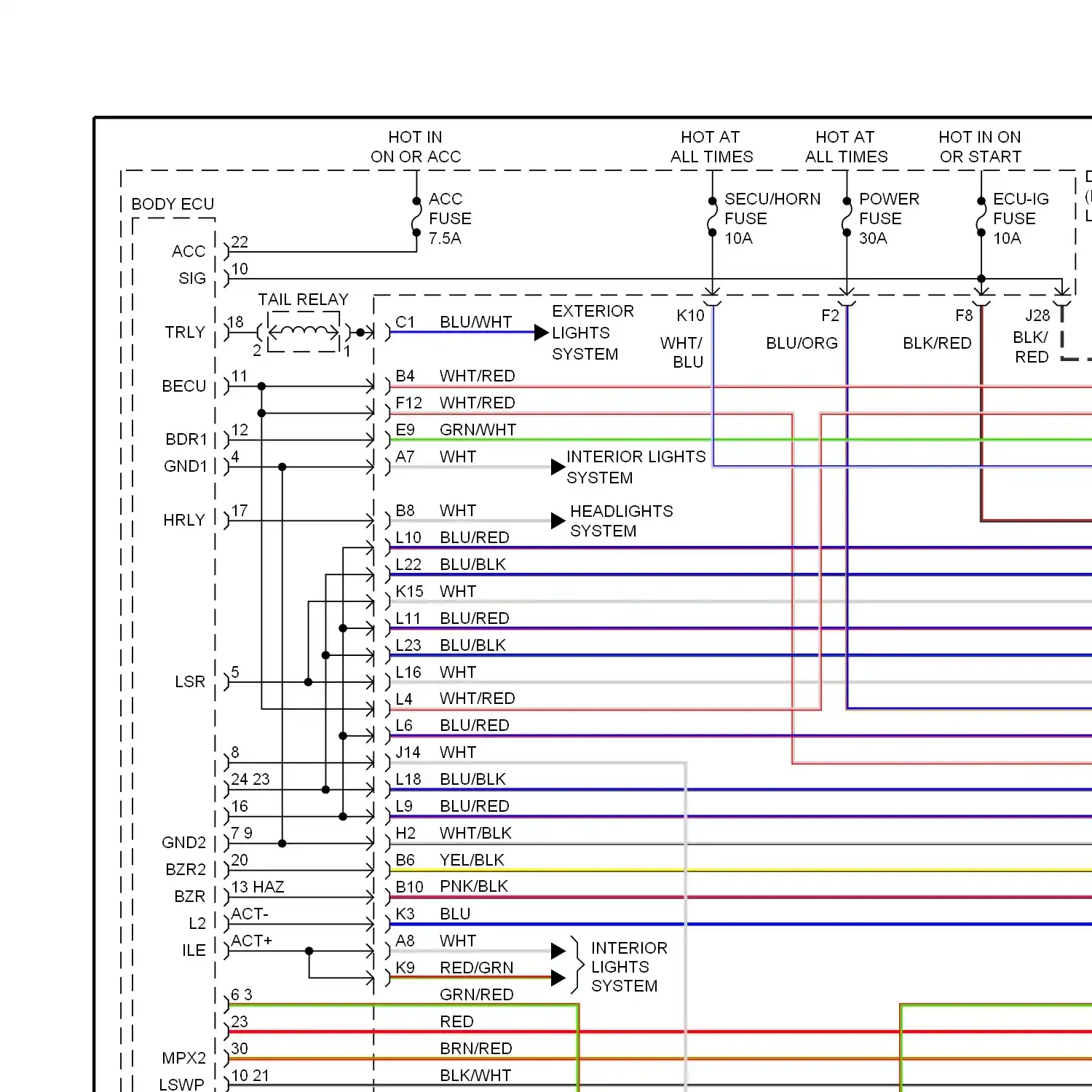Select the L6 BLU/RED wire label
This screenshot has height=1092, width=1092.
(452, 726)
